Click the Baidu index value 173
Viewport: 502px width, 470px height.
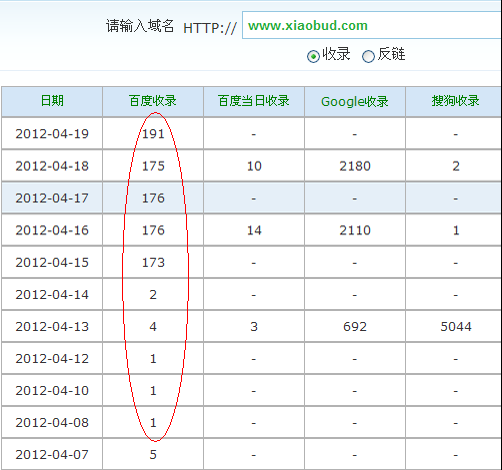(153, 262)
